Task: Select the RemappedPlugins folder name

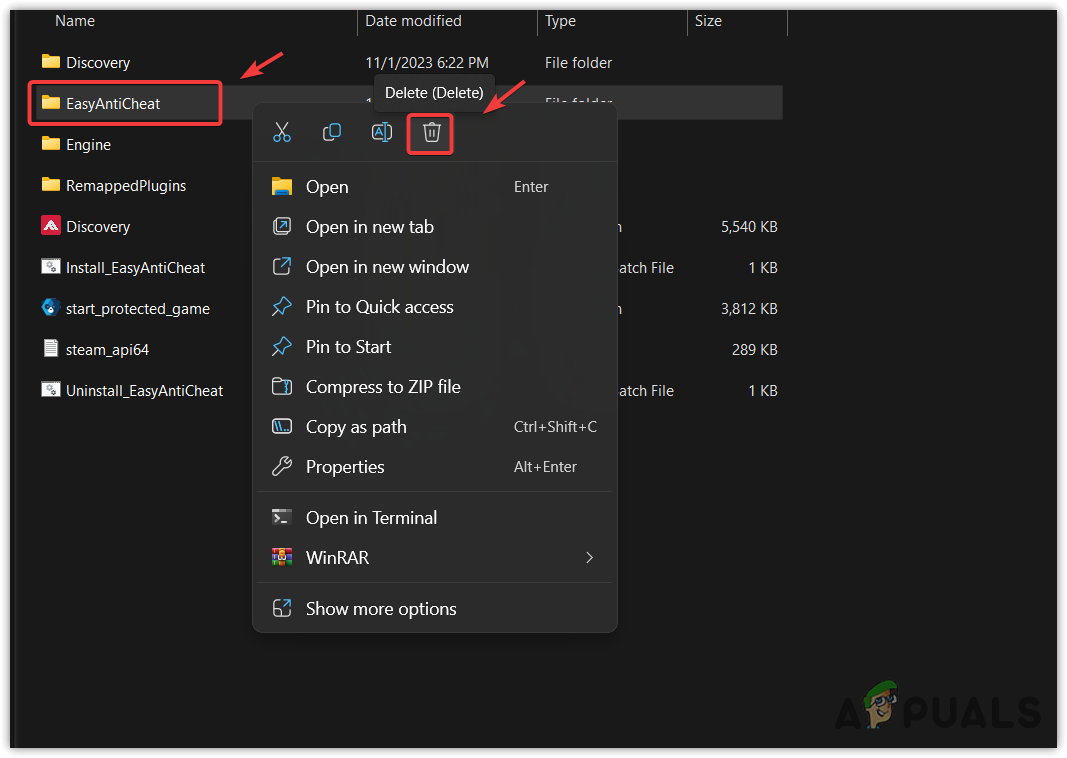Action: tap(126, 186)
